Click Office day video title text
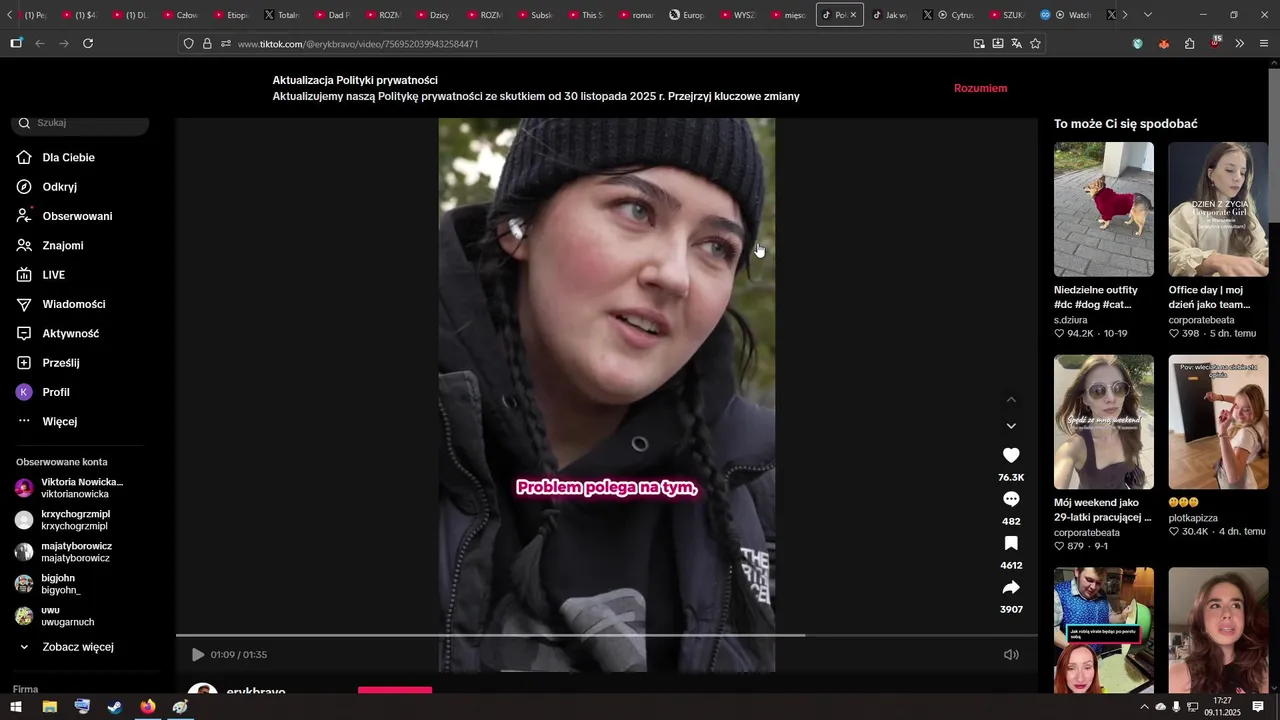1280x720 pixels. click(1209, 297)
